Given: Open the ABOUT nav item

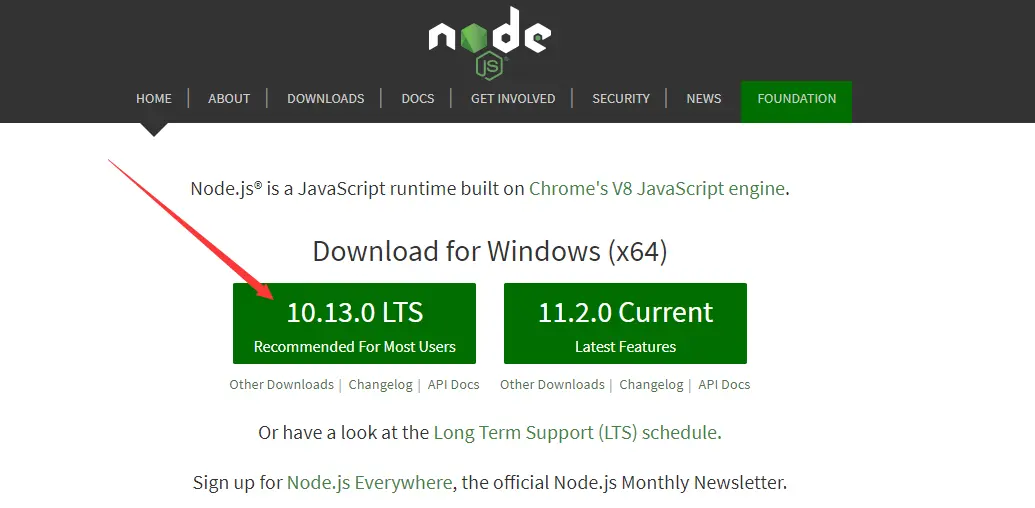Looking at the screenshot, I should (229, 99).
